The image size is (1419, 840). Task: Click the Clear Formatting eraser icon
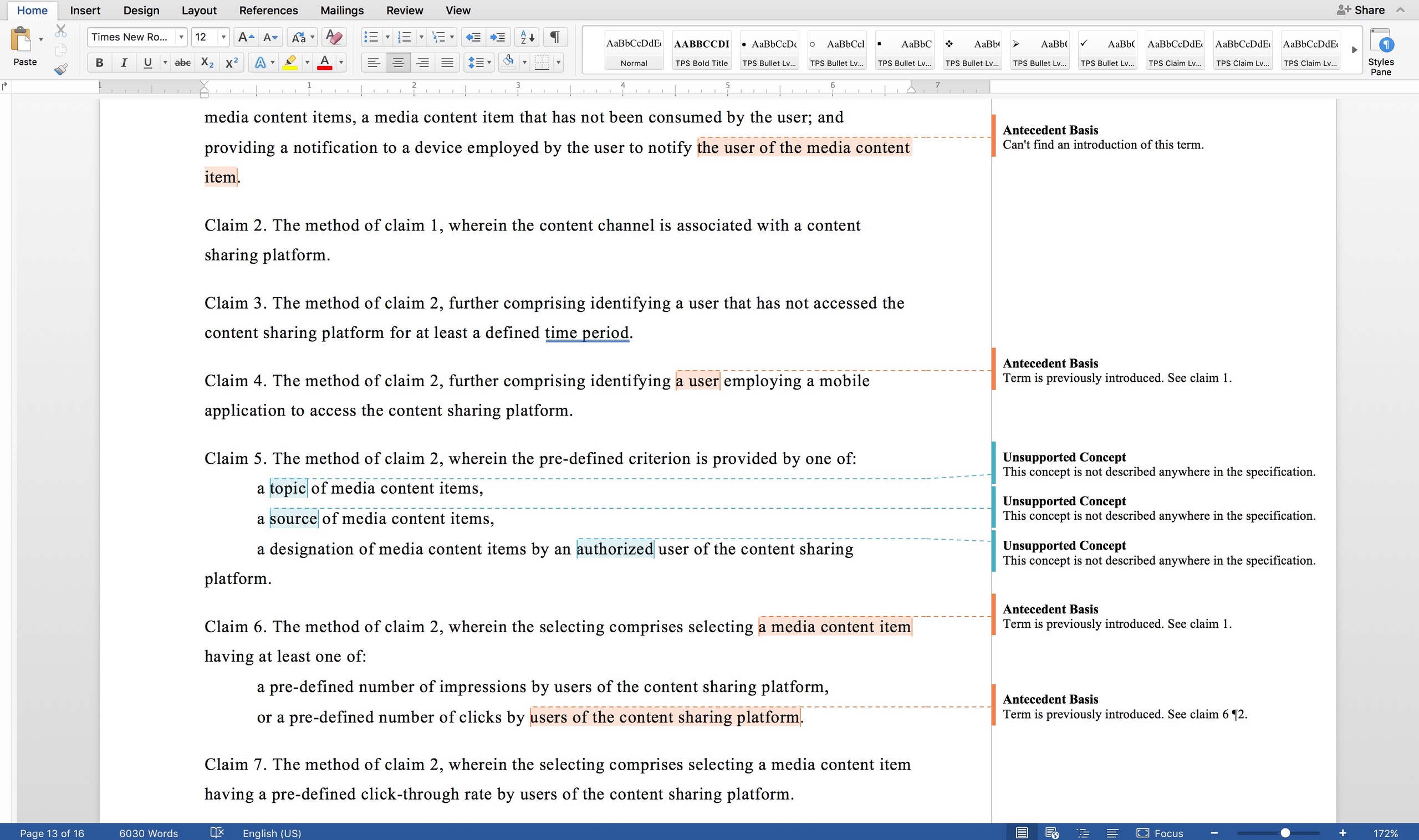tap(334, 37)
